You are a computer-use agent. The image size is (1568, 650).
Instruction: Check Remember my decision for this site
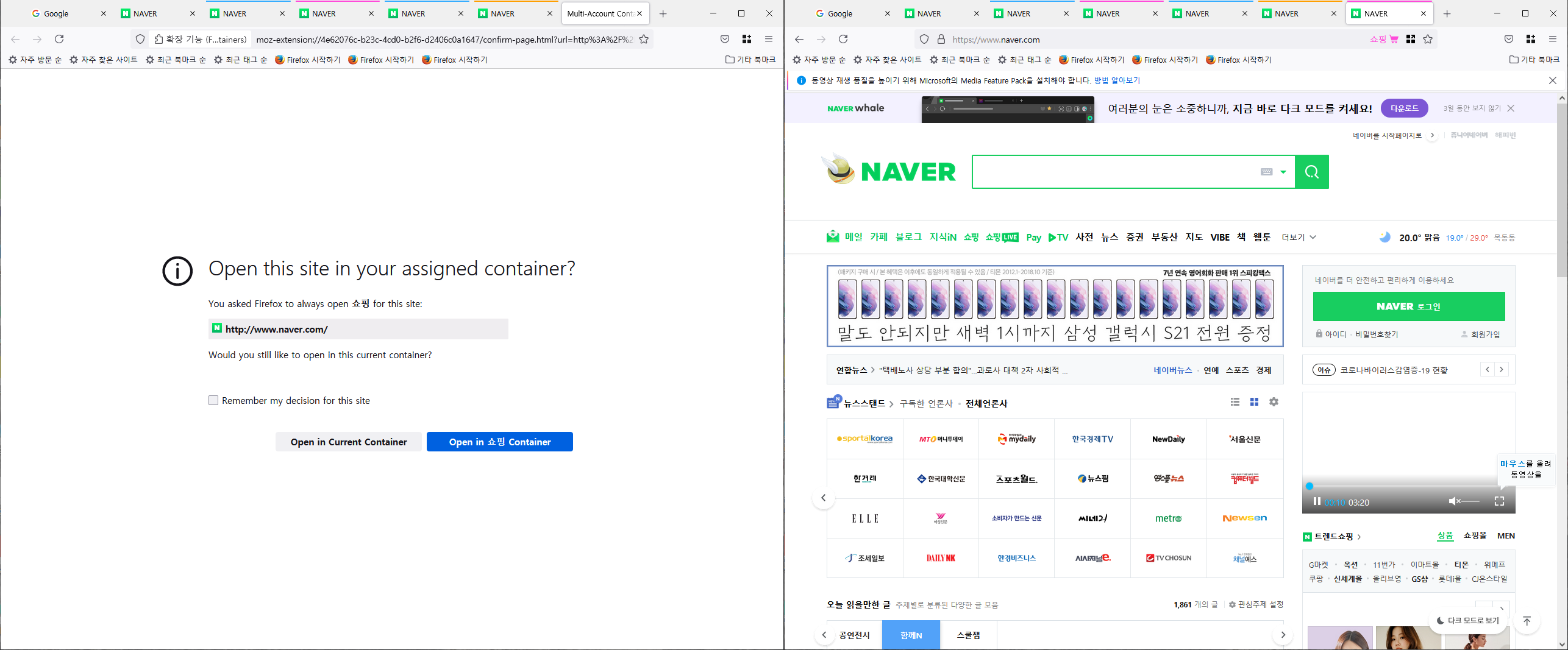tap(213, 400)
